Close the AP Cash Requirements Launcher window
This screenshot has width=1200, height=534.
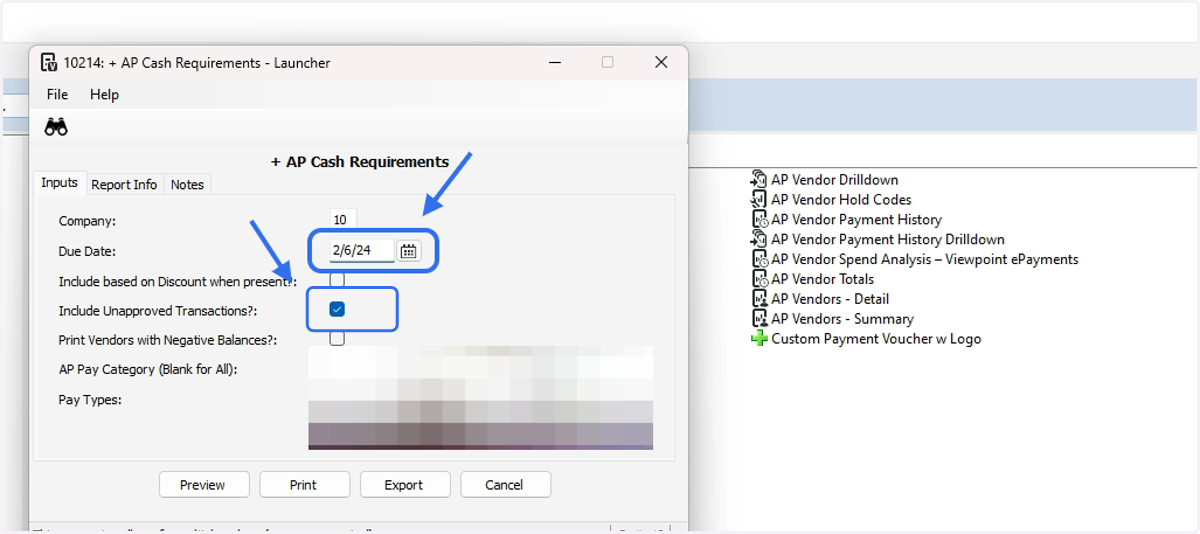click(661, 62)
